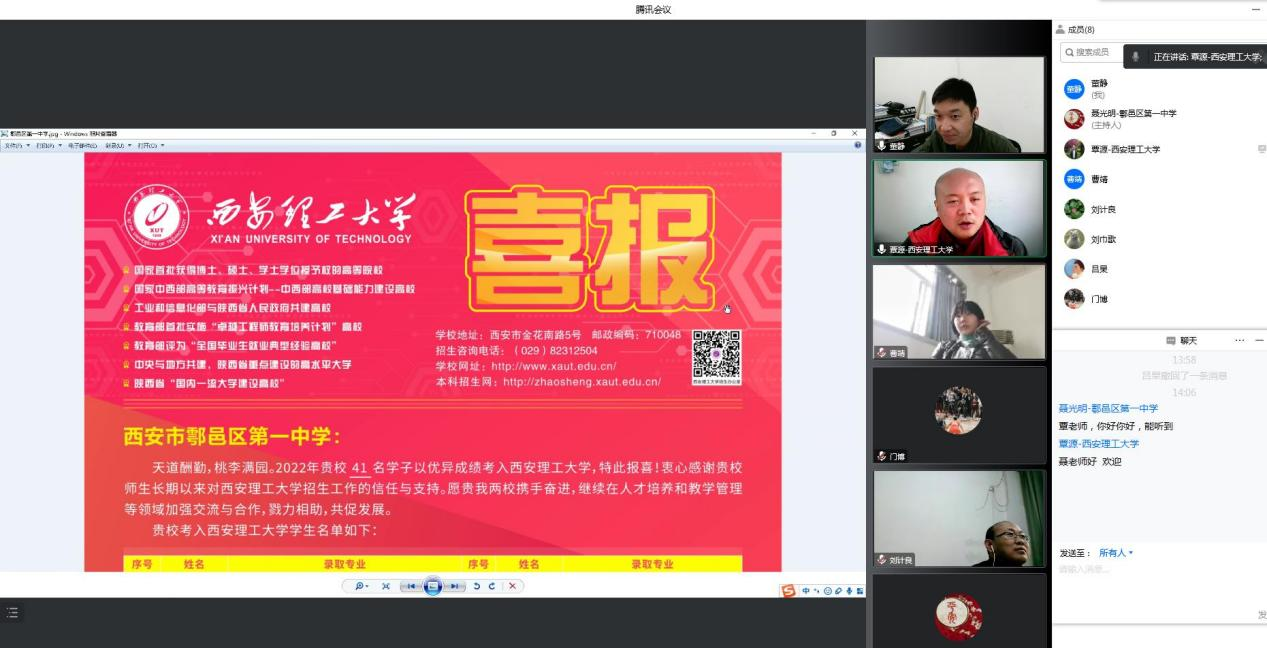Click URL http://zhaosheng.xaut.edu.cn/ on poster

tap(582, 382)
